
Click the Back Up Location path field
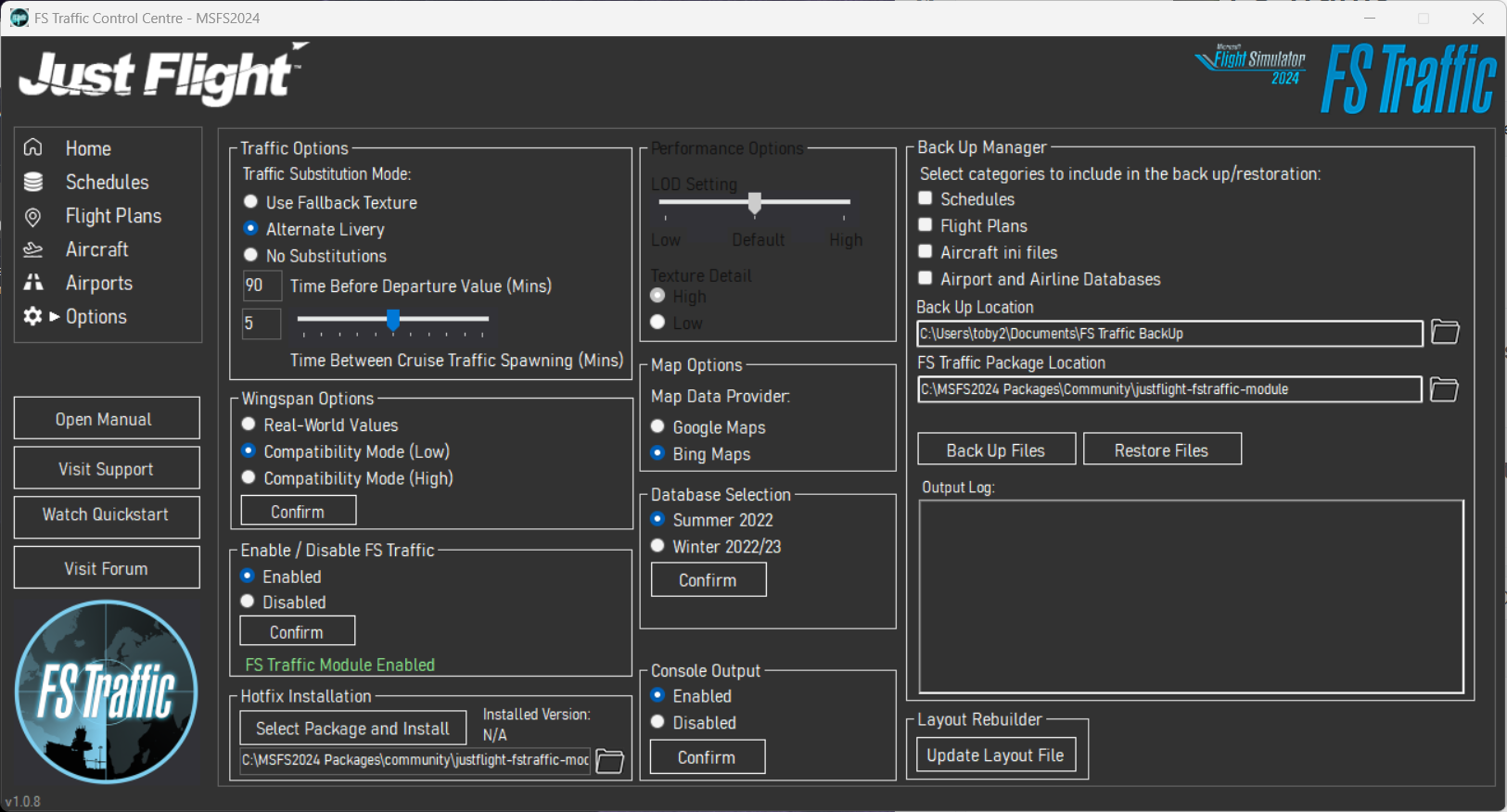[1170, 334]
